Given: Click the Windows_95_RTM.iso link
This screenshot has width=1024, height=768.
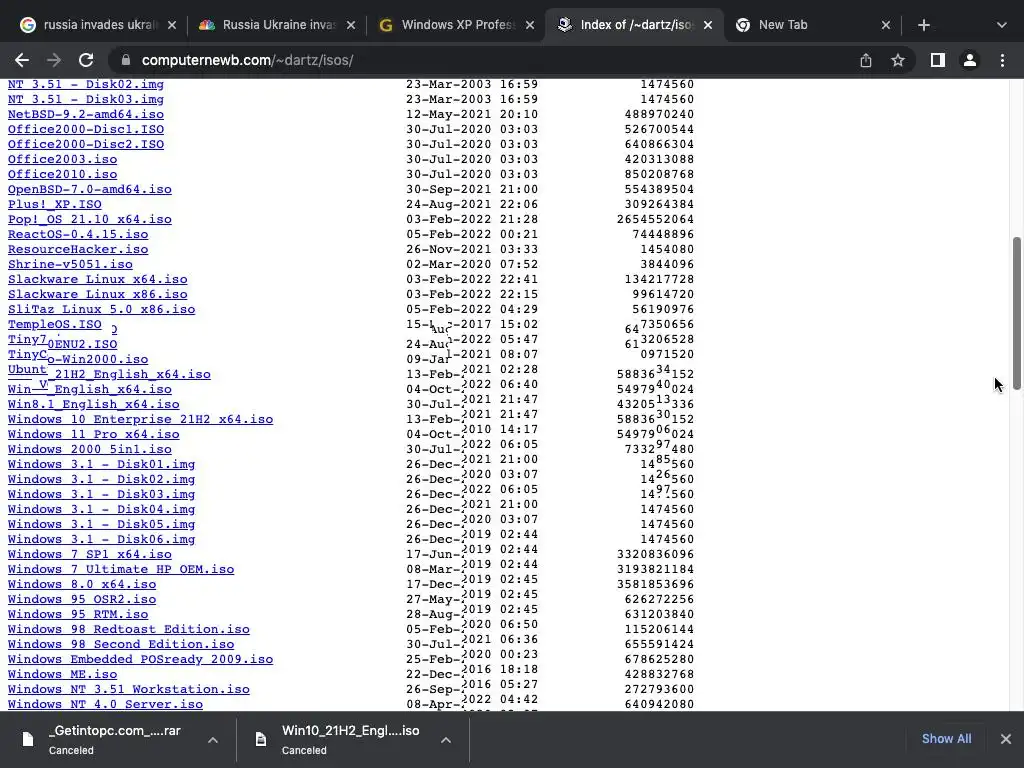Looking at the screenshot, I should click(78, 615).
